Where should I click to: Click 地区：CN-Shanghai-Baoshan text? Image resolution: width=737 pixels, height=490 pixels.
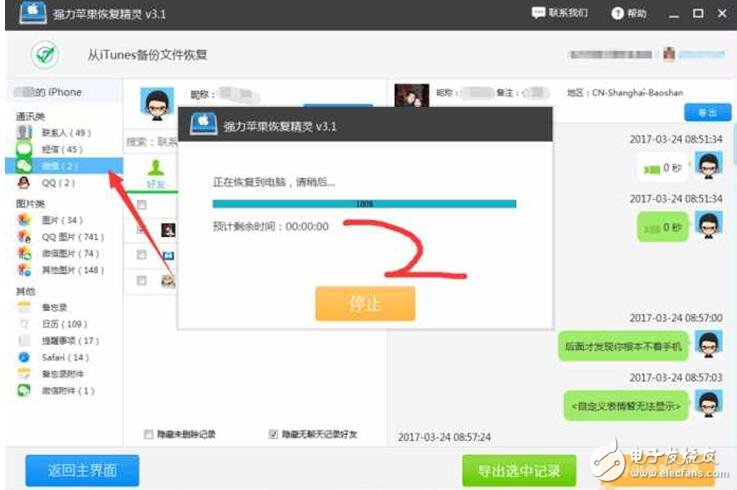(x=625, y=93)
